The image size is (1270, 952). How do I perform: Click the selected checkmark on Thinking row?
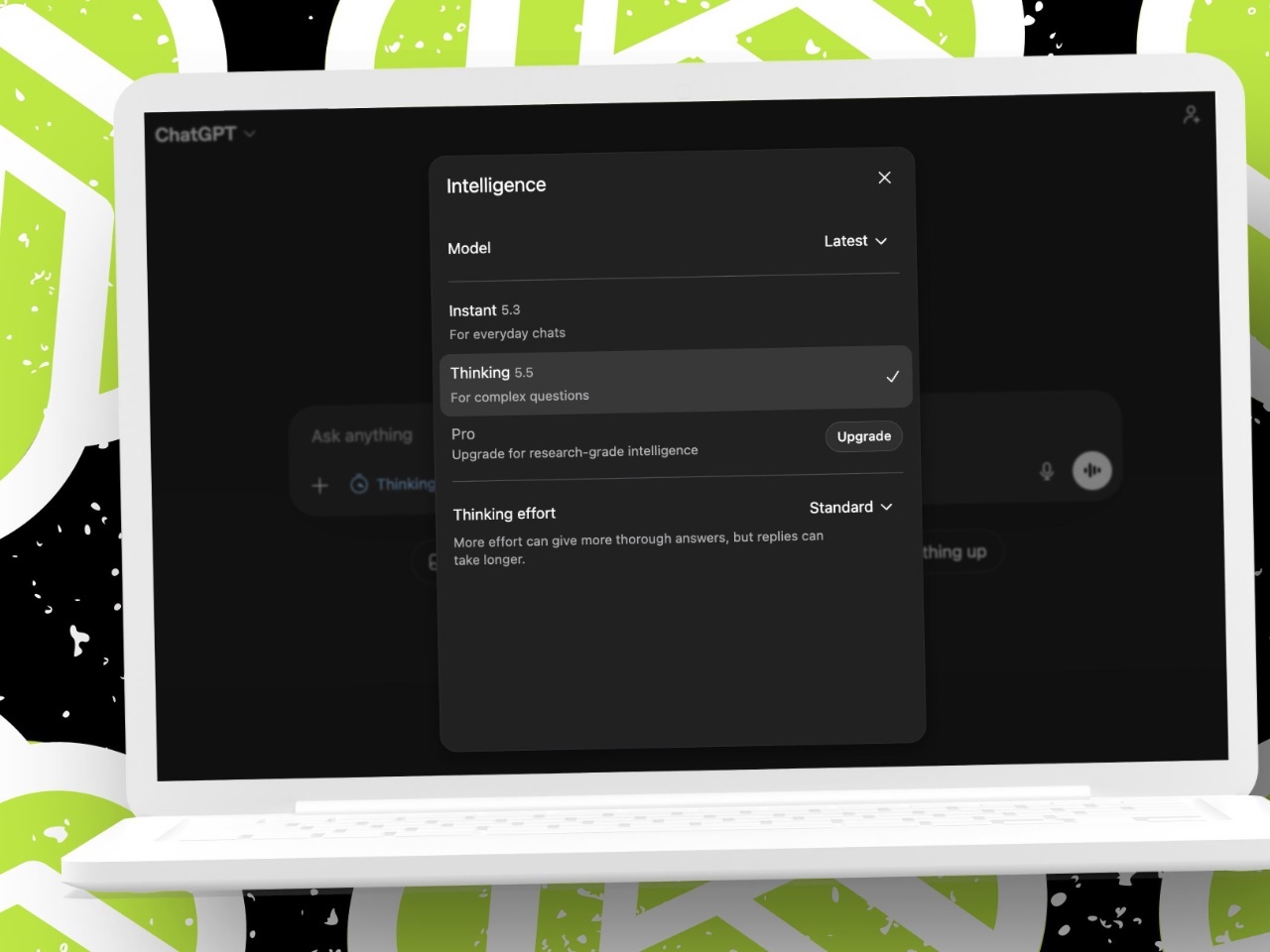(x=892, y=377)
